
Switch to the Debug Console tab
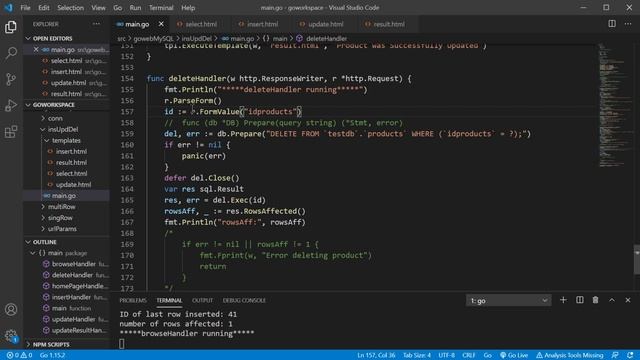tap(244, 300)
